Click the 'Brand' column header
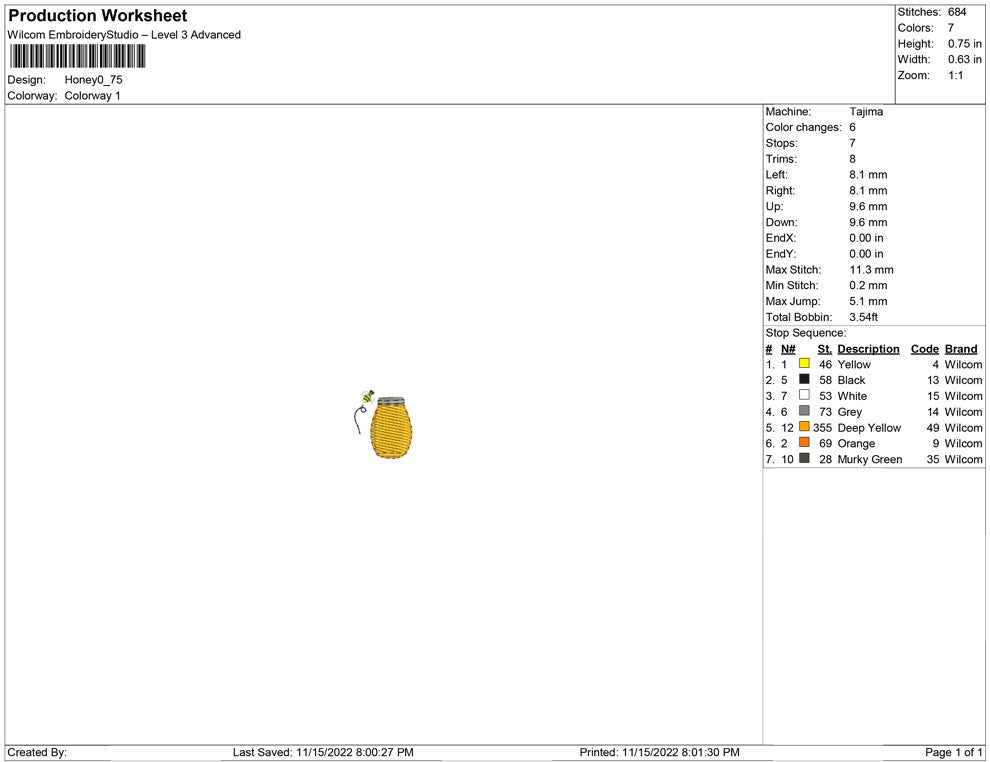Image resolution: width=990 pixels, height=762 pixels. [x=961, y=349]
